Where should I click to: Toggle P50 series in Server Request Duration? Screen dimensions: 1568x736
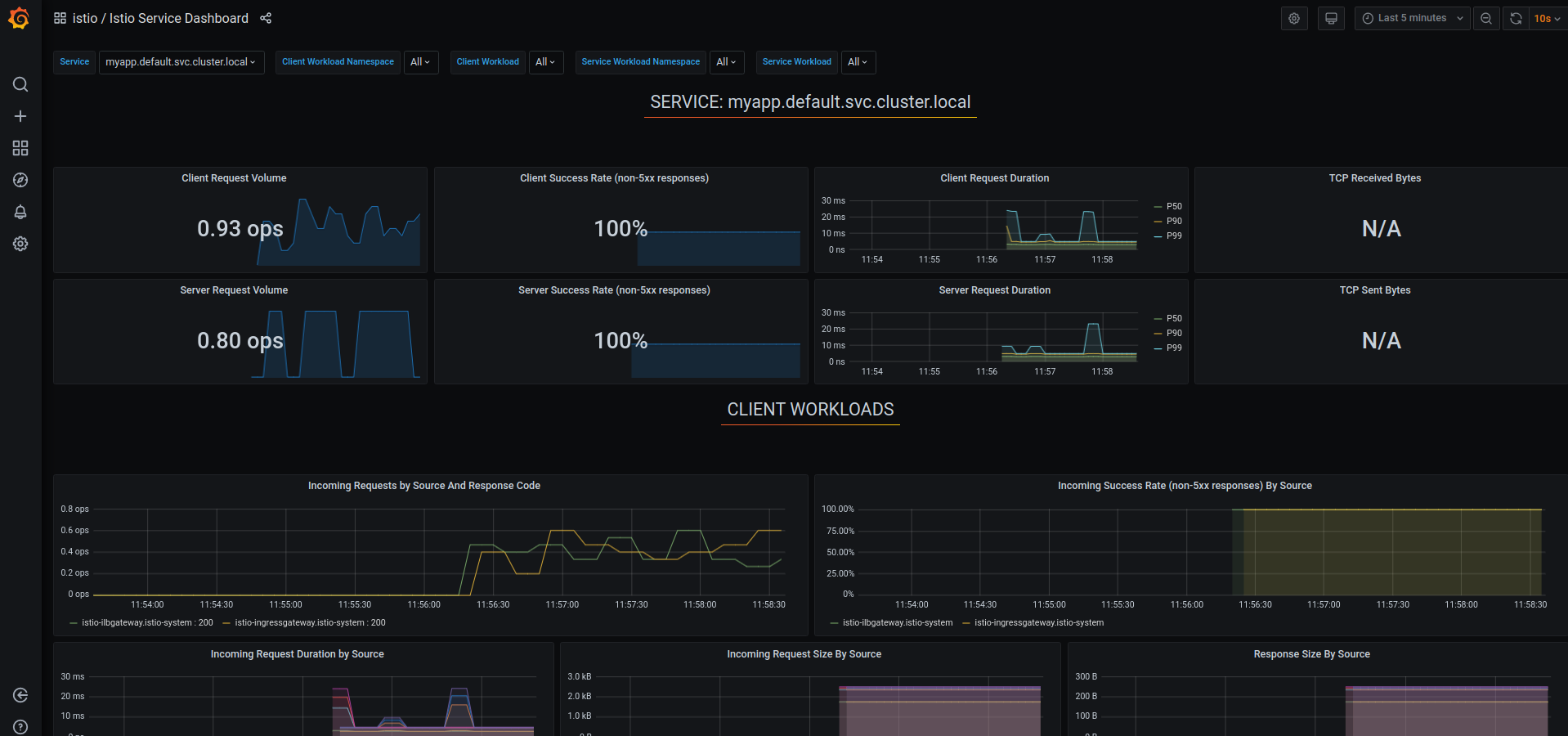(1174, 318)
